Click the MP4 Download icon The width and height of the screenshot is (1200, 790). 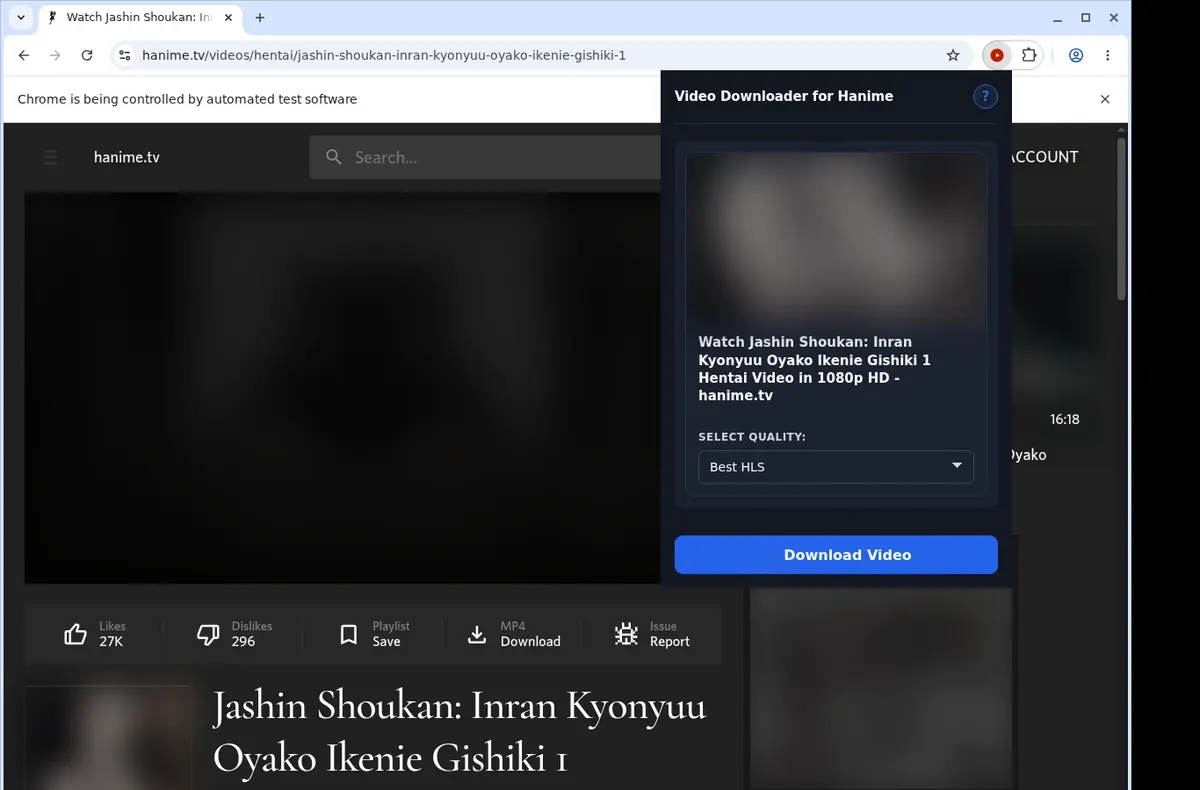coord(477,634)
